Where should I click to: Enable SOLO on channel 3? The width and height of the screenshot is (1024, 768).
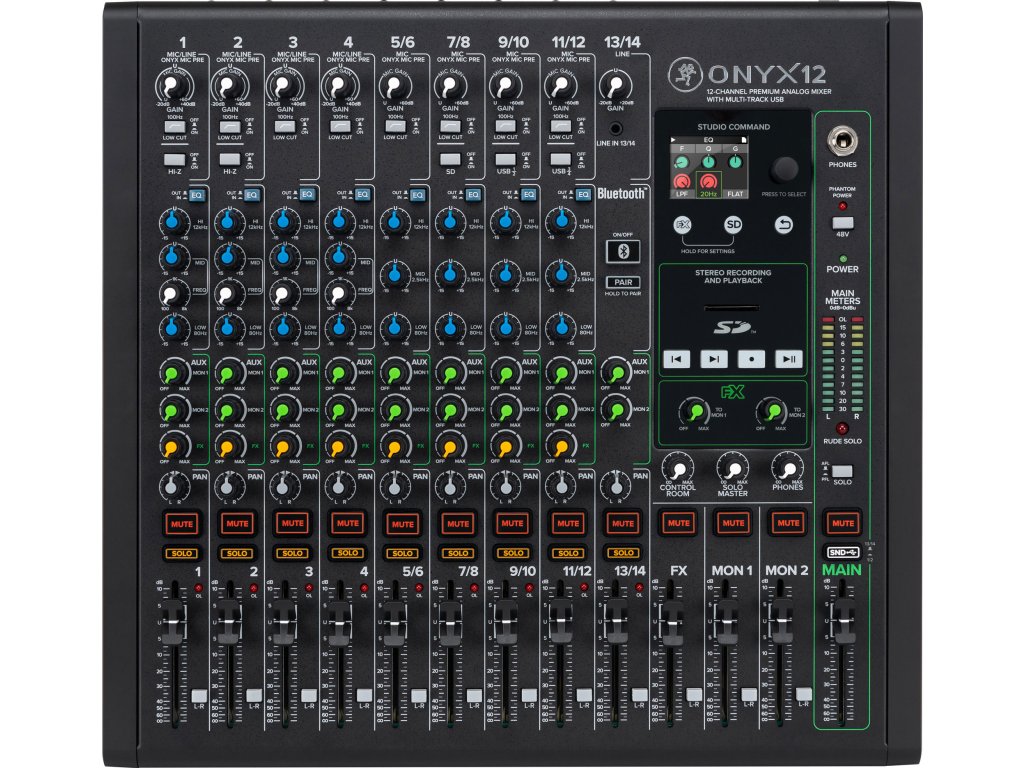[x=292, y=552]
